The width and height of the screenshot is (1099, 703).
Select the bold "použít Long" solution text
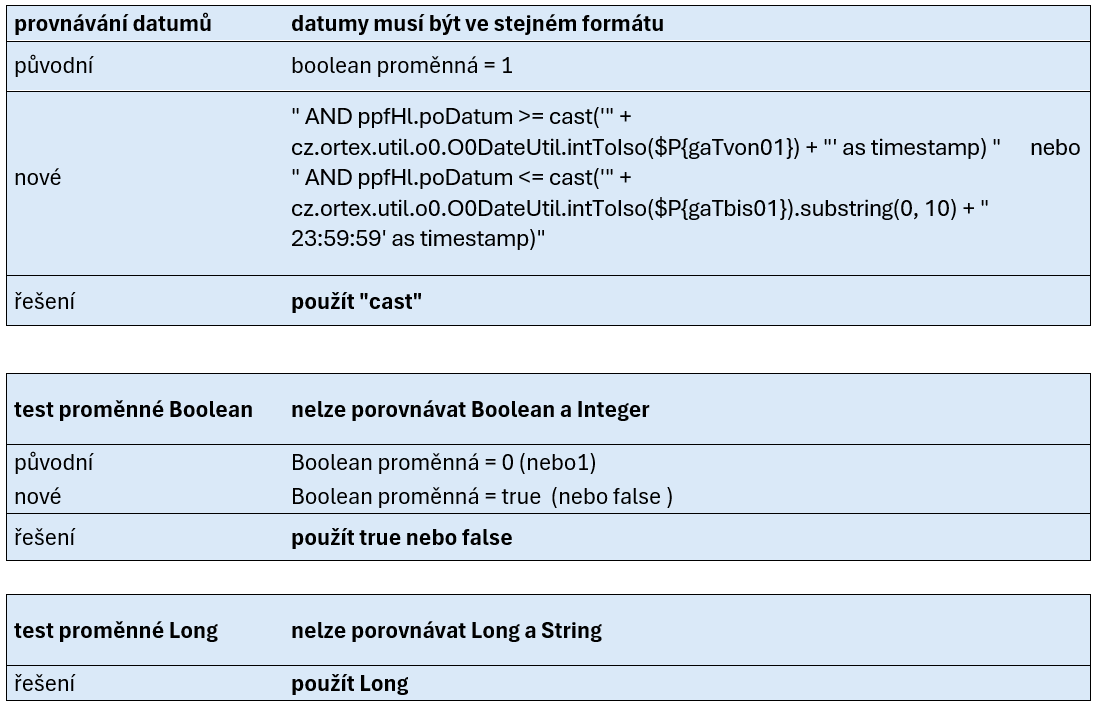349,684
